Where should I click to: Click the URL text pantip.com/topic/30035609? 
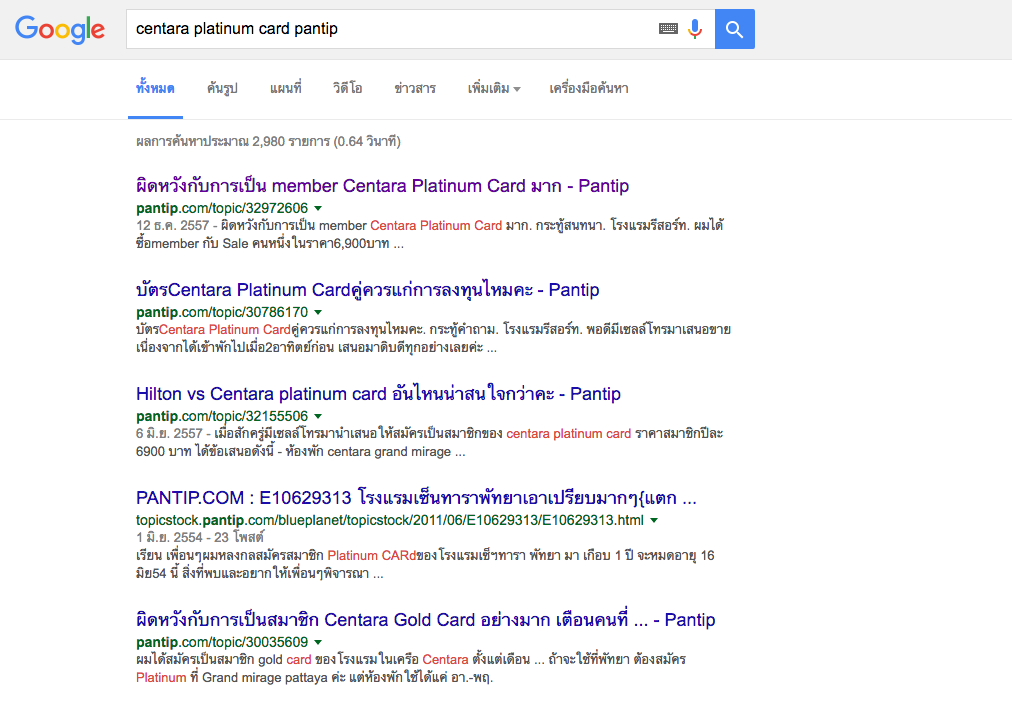222,642
